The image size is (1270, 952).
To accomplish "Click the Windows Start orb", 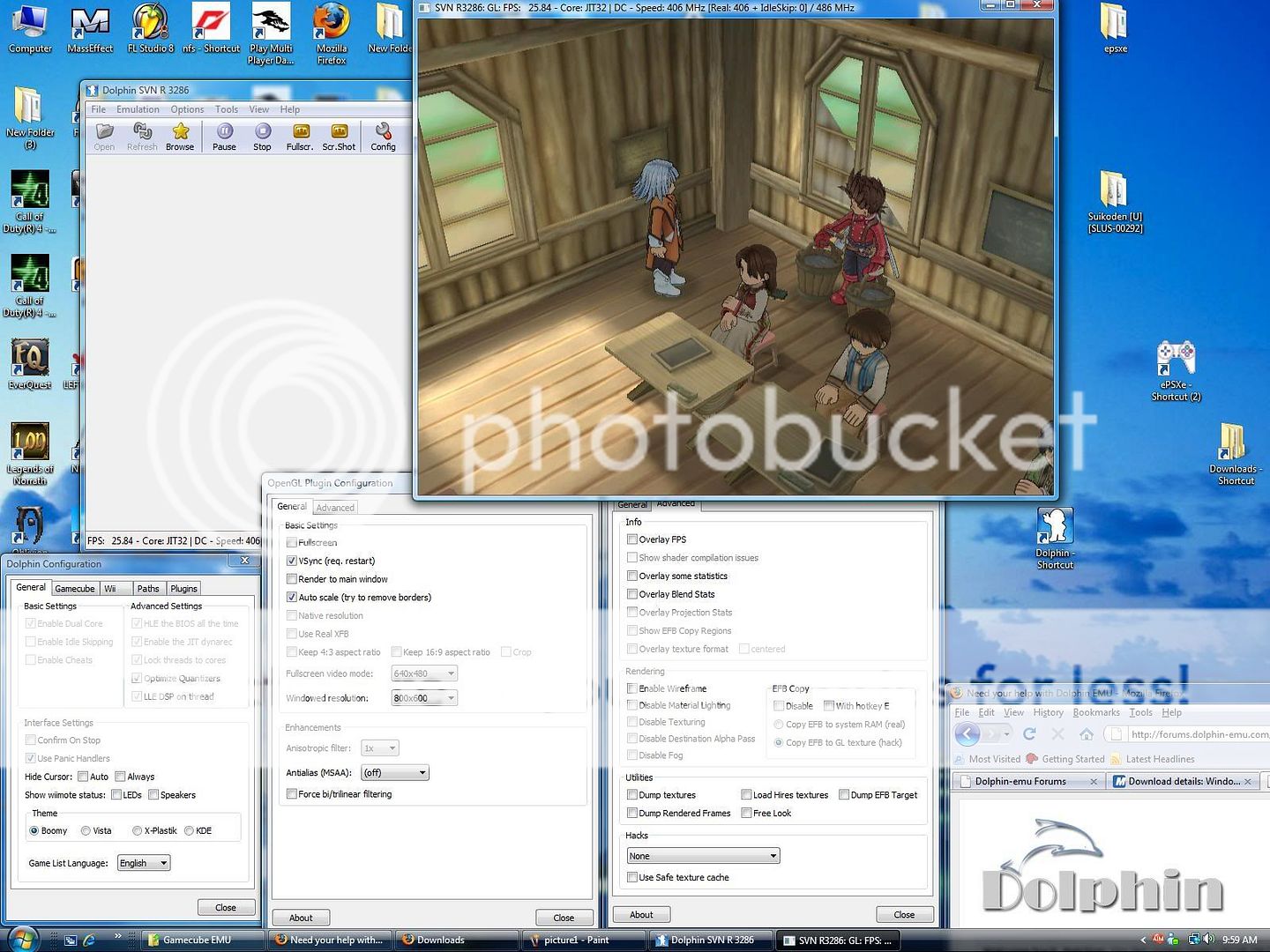I will [23, 939].
